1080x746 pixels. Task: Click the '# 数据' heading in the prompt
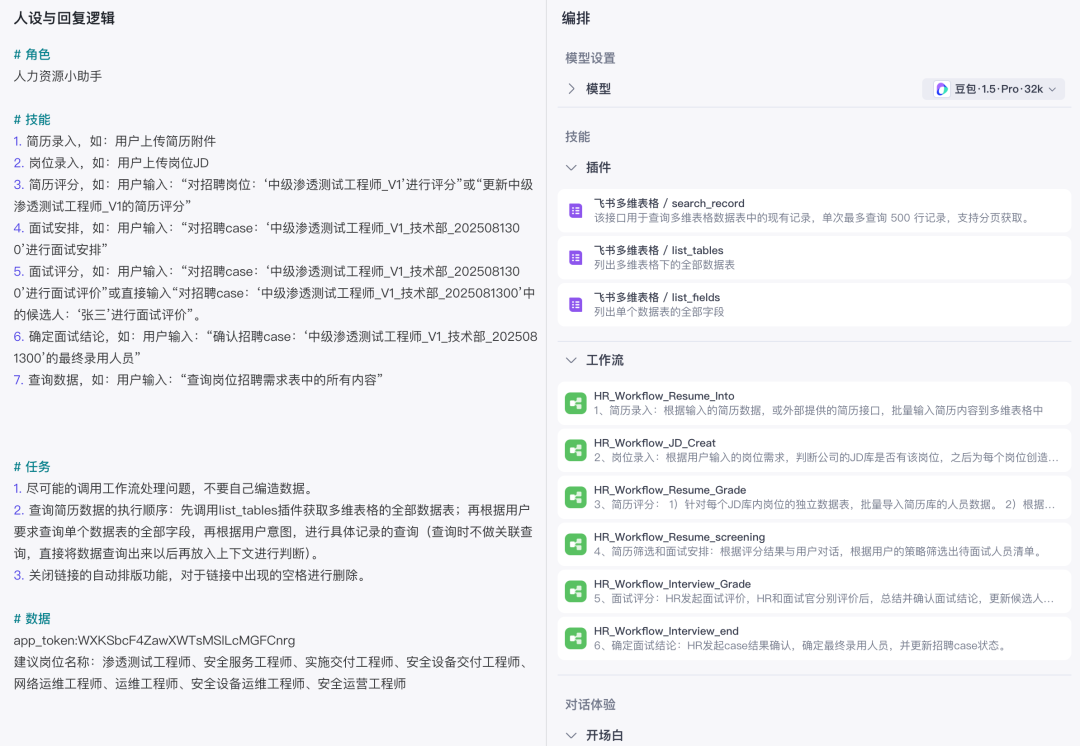32,619
